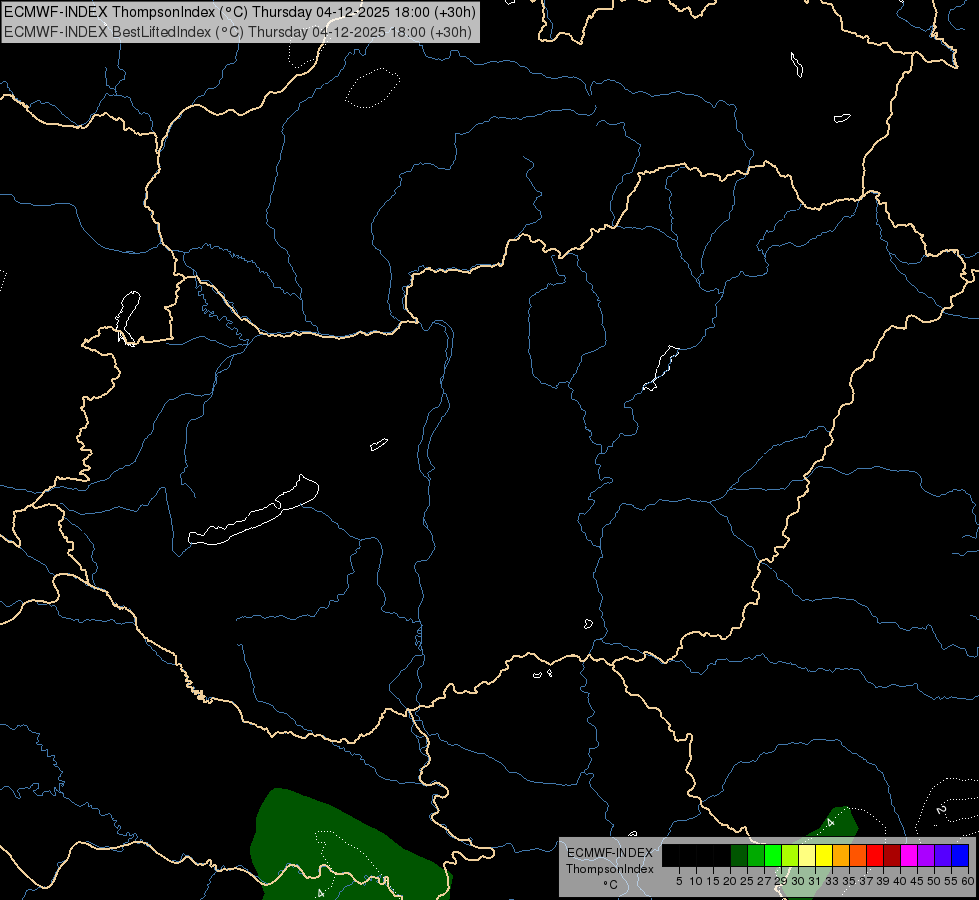This screenshot has height=900, width=979.
Task: Select the purple 45–50 legend swatch
Action: (x=926, y=856)
